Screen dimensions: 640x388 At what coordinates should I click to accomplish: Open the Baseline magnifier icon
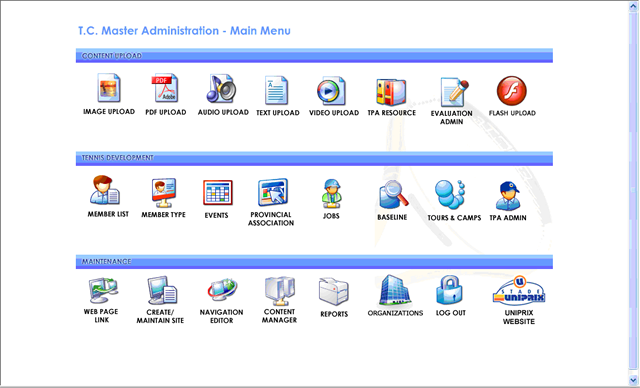point(393,195)
